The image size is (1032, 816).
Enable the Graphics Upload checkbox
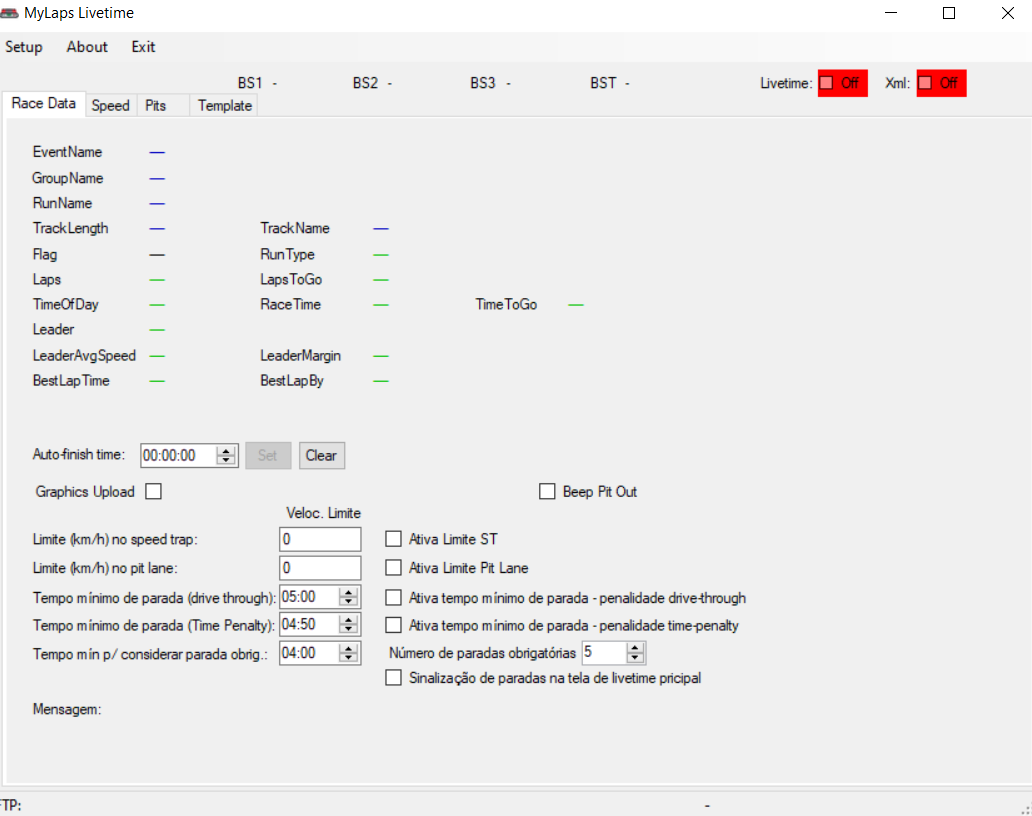pos(153,492)
